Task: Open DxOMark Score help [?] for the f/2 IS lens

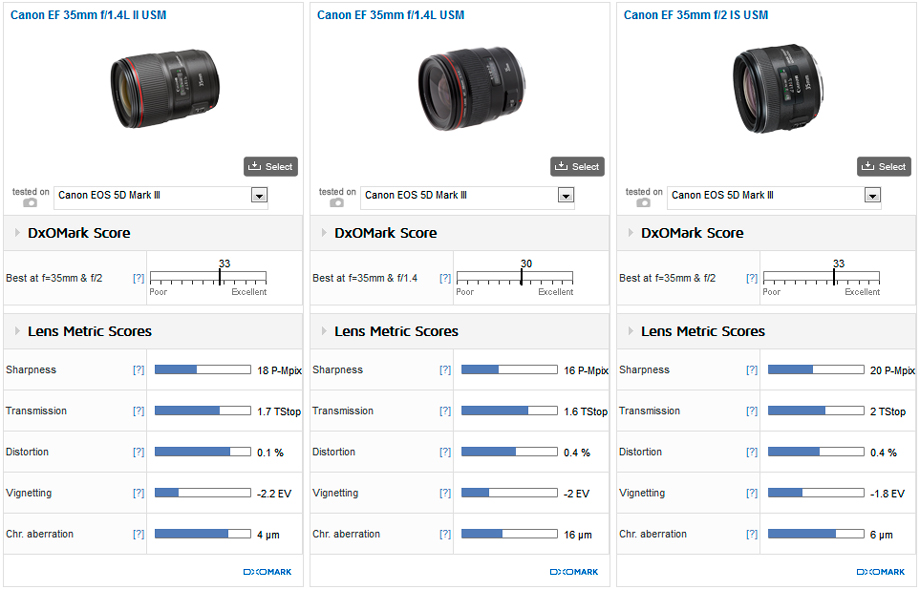Action: (x=752, y=278)
